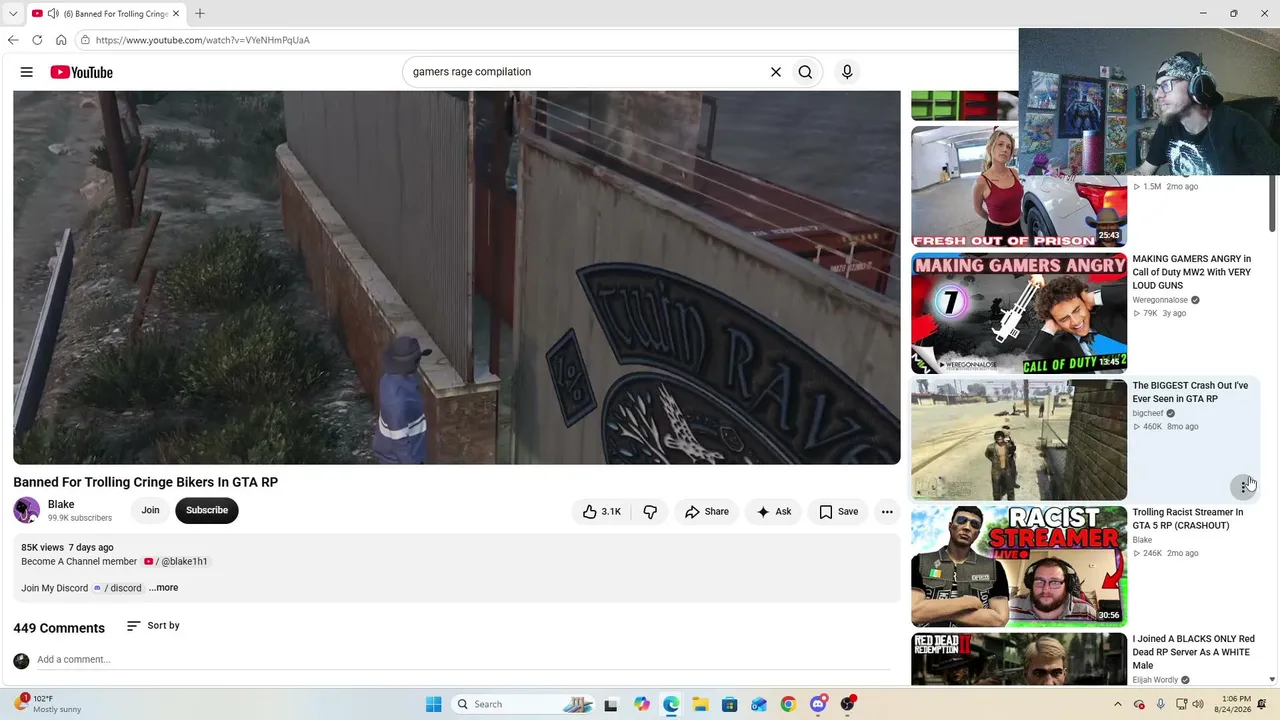Mute the tab via its speaker icon

tap(53, 14)
